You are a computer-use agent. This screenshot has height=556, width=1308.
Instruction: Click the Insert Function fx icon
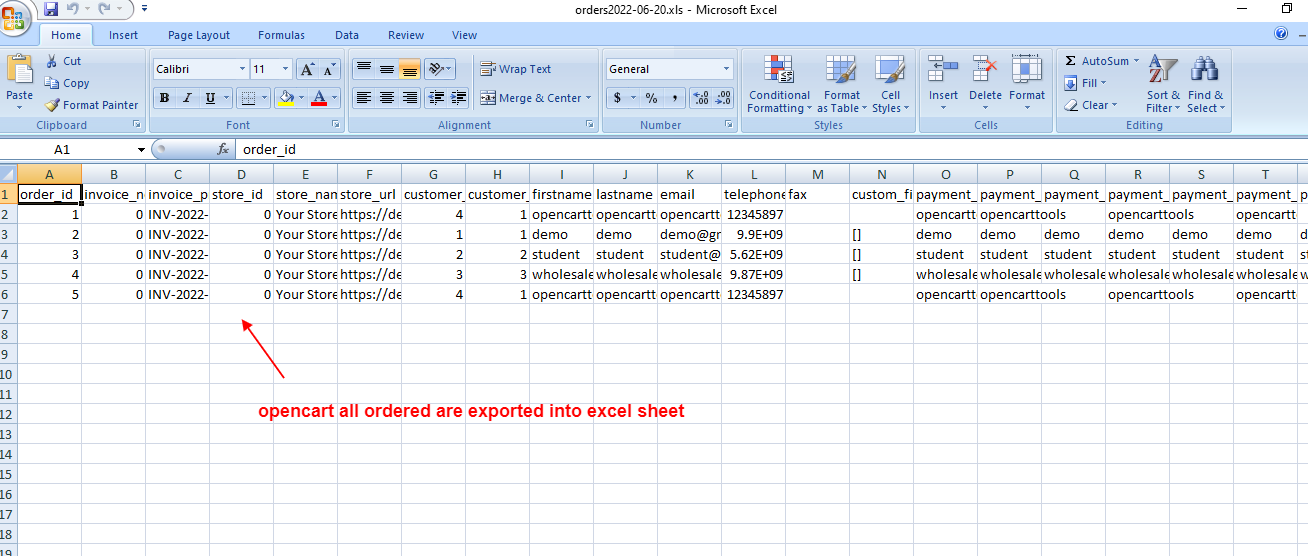(224, 149)
